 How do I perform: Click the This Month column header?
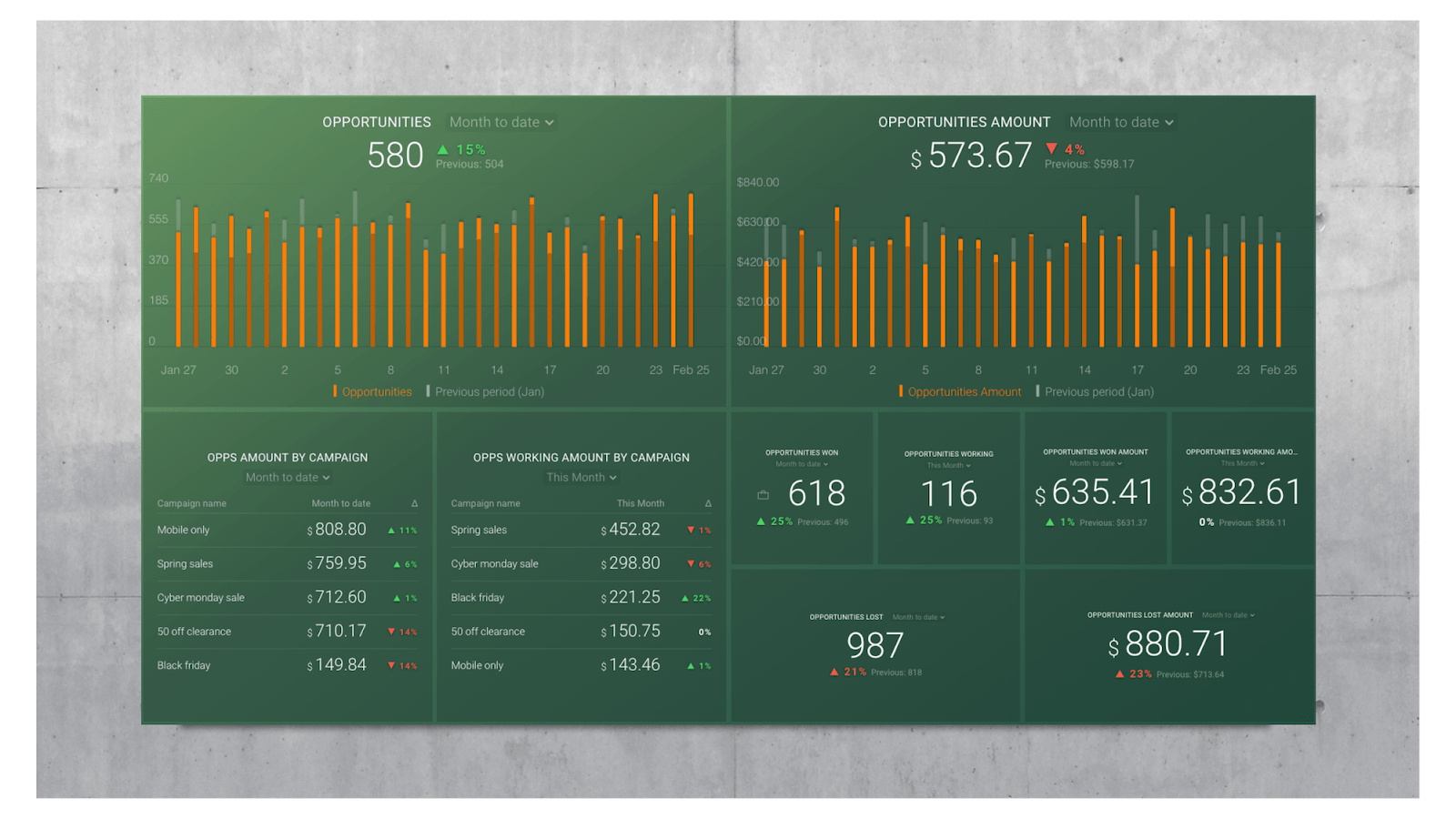point(641,503)
